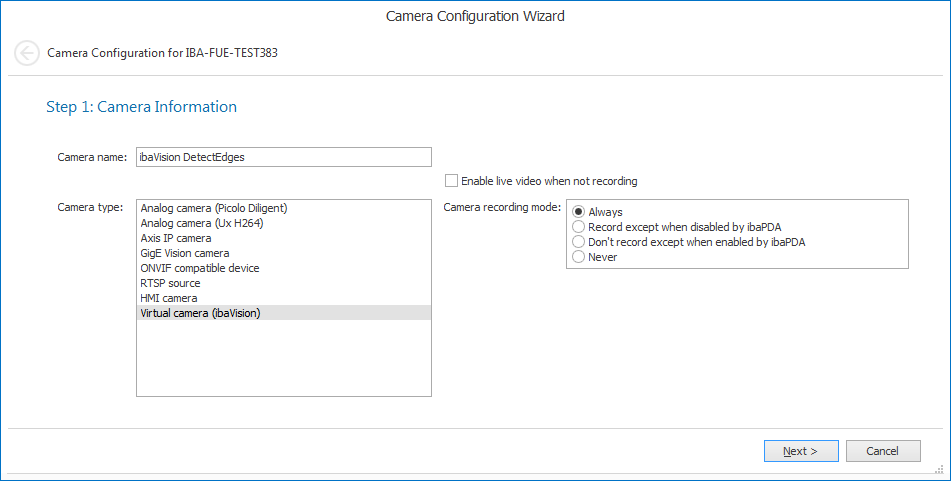Click the Step 1: Camera Information heading
Image resolution: width=951 pixels, height=481 pixels.
(x=141, y=107)
